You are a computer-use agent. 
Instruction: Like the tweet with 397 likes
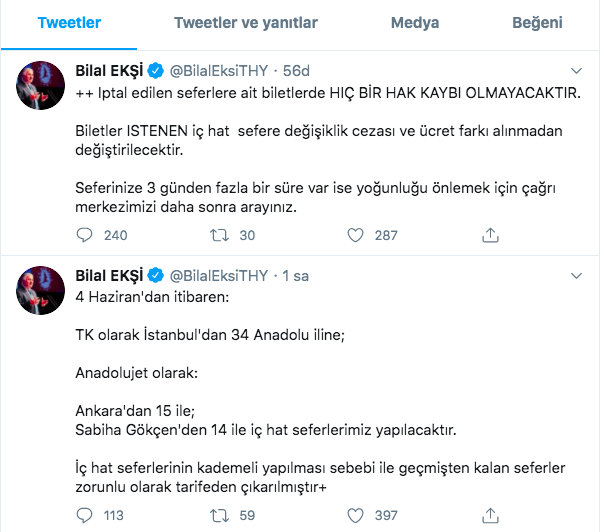click(354, 515)
